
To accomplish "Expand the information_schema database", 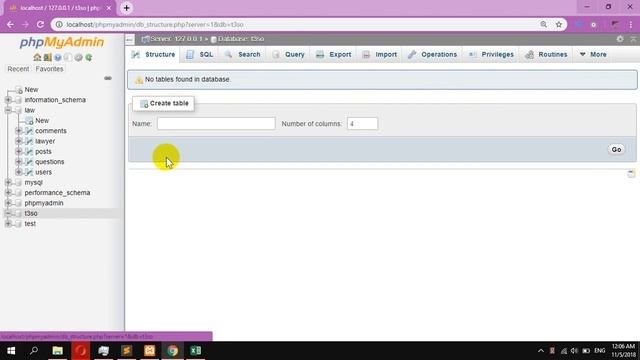I will 8,100.
